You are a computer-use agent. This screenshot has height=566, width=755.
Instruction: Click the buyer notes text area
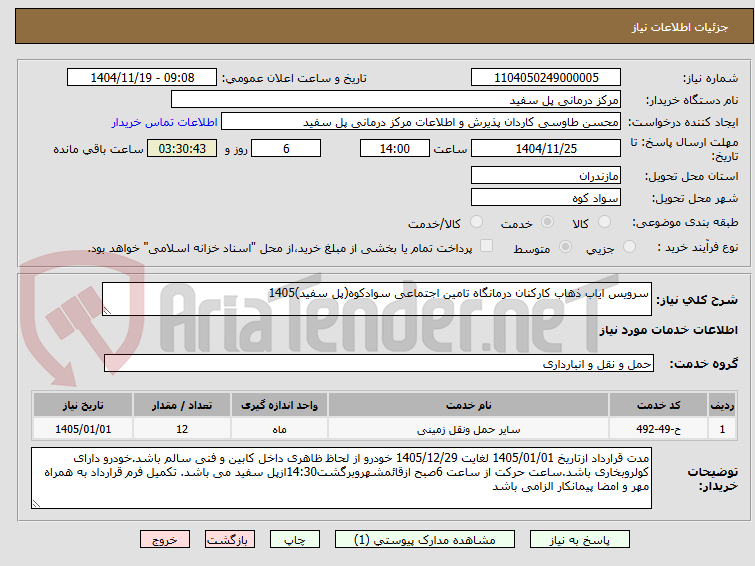click(341, 478)
